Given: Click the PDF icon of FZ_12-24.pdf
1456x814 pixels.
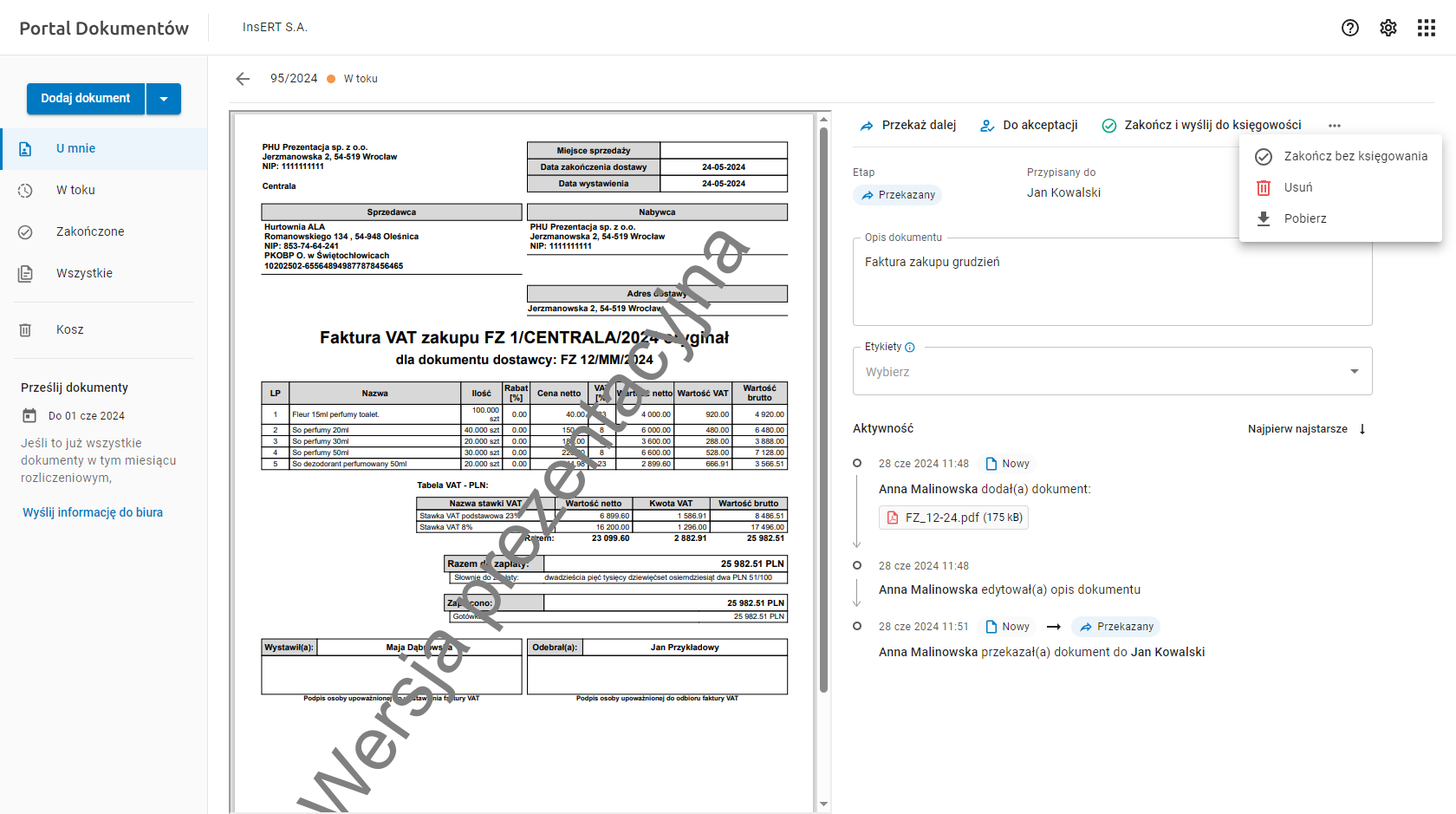Looking at the screenshot, I should tap(893, 518).
